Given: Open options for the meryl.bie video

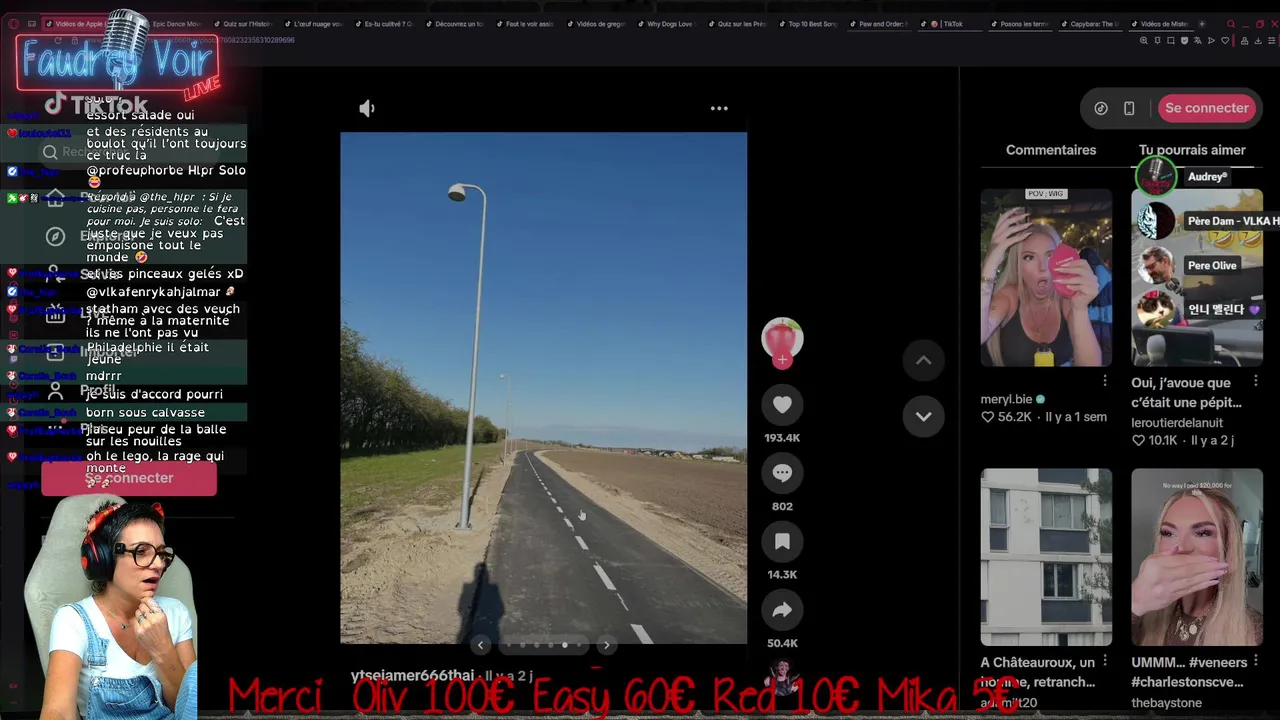Looking at the screenshot, I should pyautogui.click(x=1105, y=381).
